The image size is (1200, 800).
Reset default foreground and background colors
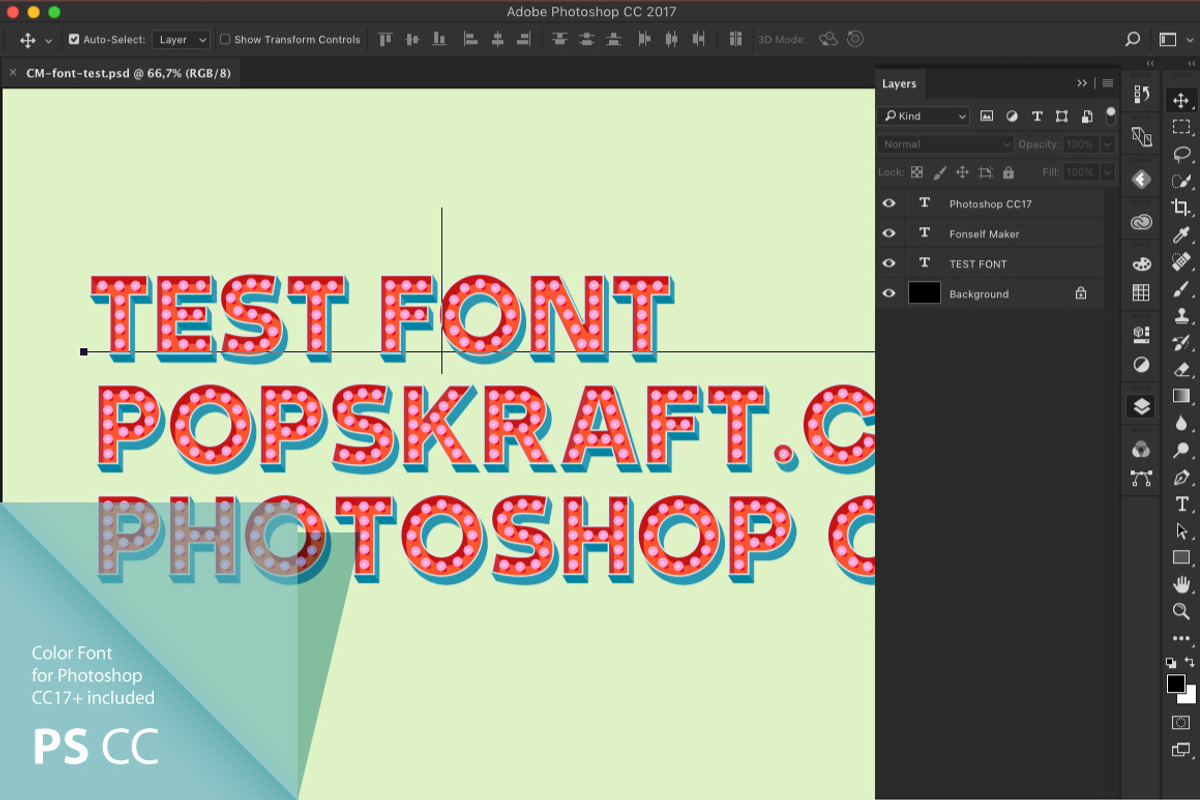coord(1171,662)
